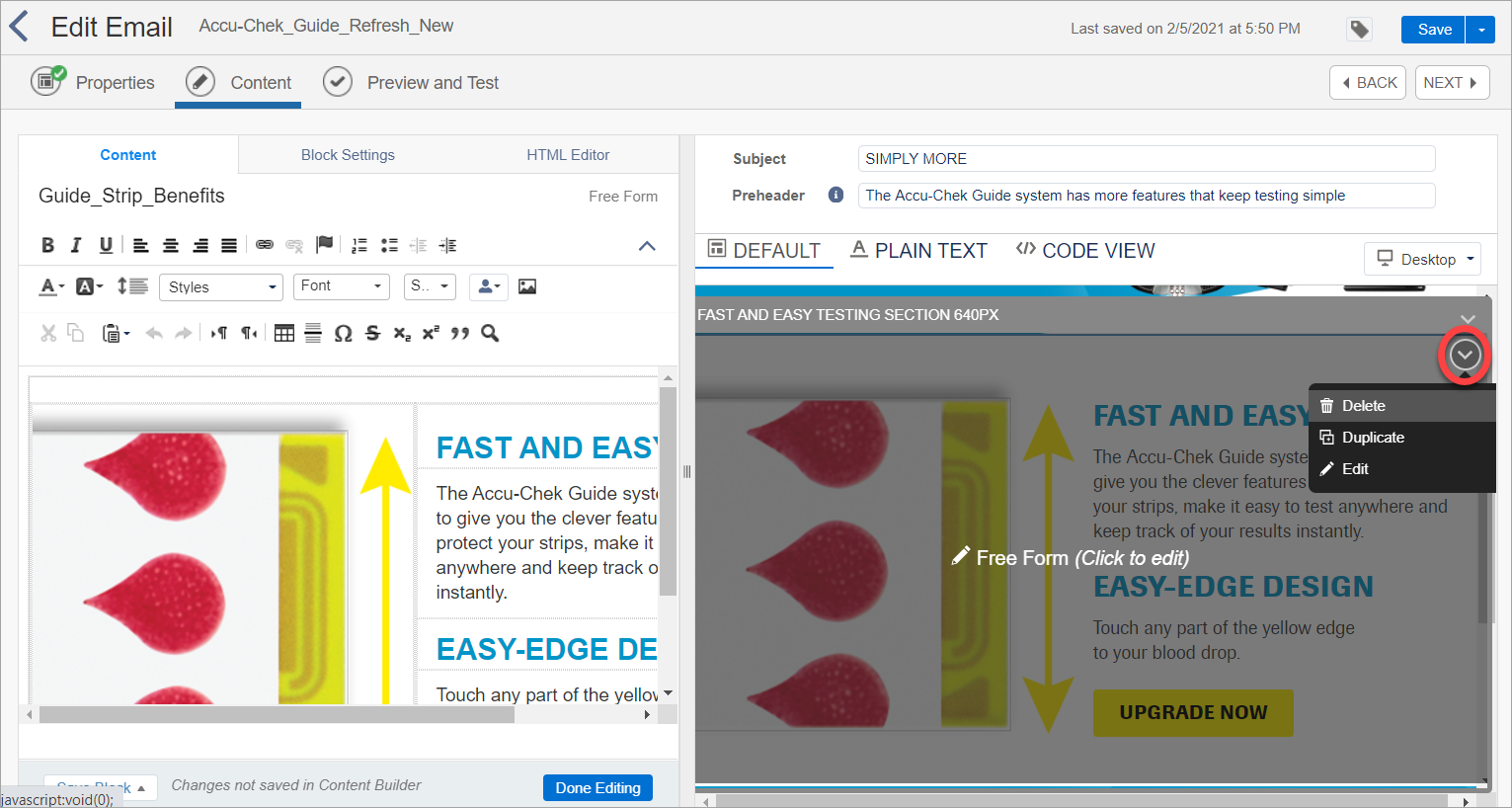
Task: Set text direction right to left
Action: tap(249, 333)
